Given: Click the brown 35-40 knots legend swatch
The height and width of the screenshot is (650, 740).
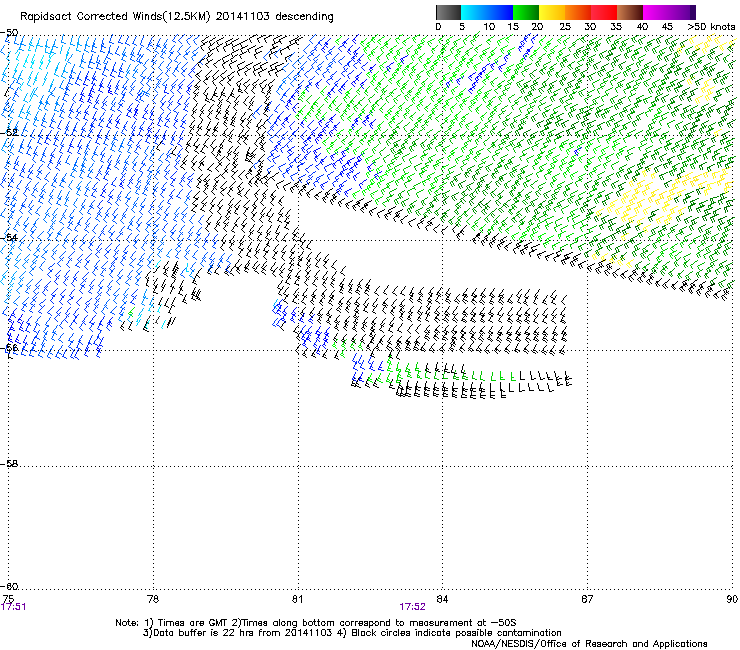Looking at the screenshot, I should pyautogui.click(x=630, y=12).
